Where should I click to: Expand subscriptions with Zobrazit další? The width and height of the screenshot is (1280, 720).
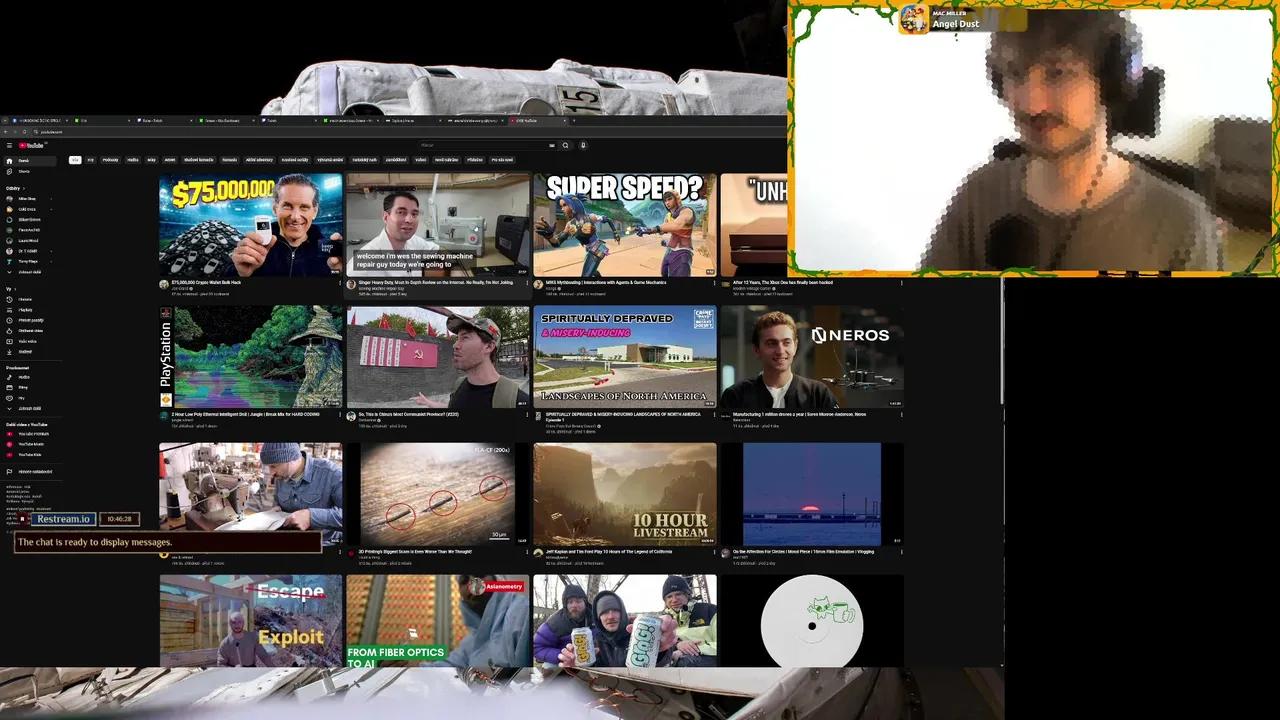pyautogui.click(x=28, y=272)
